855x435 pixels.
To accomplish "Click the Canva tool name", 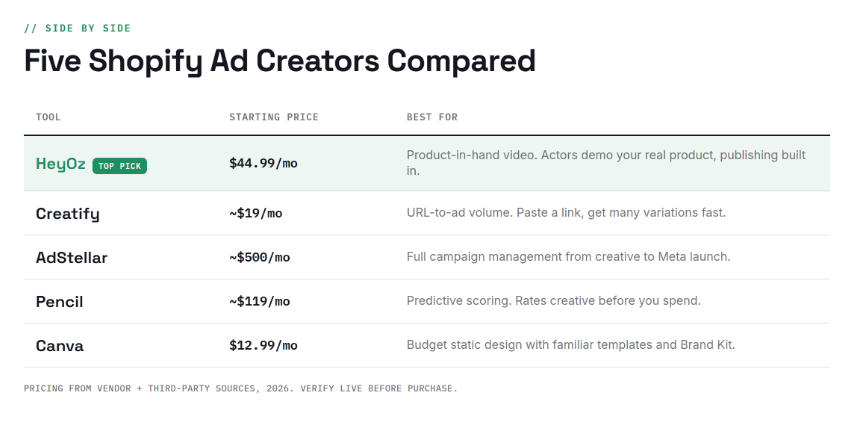I will 59,346.
